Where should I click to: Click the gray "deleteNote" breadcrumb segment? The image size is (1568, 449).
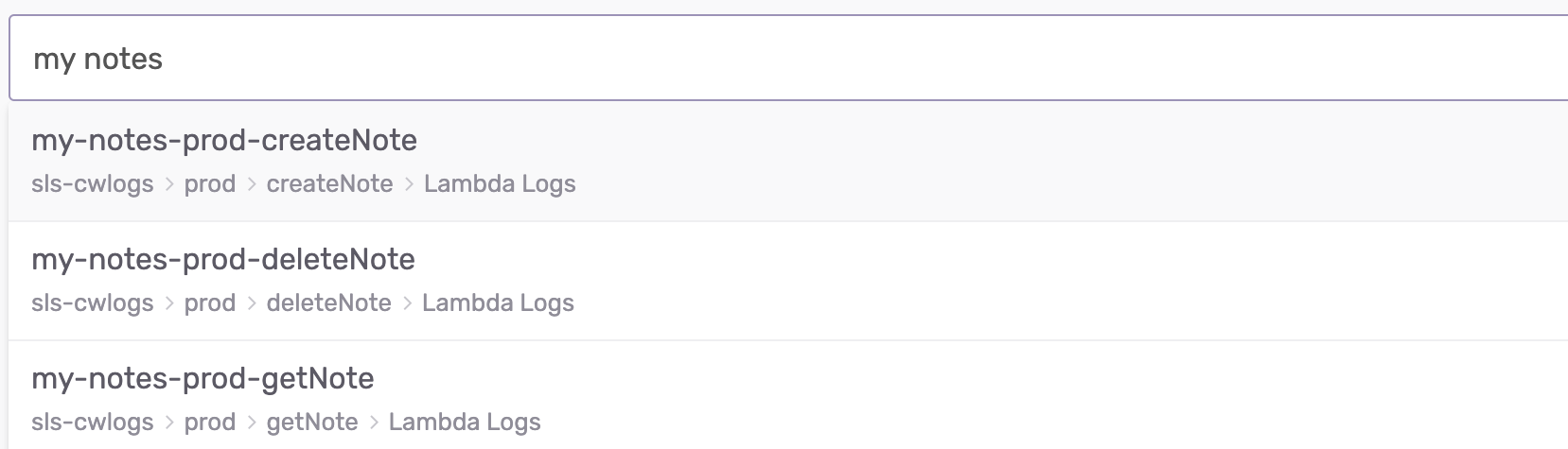coord(328,302)
